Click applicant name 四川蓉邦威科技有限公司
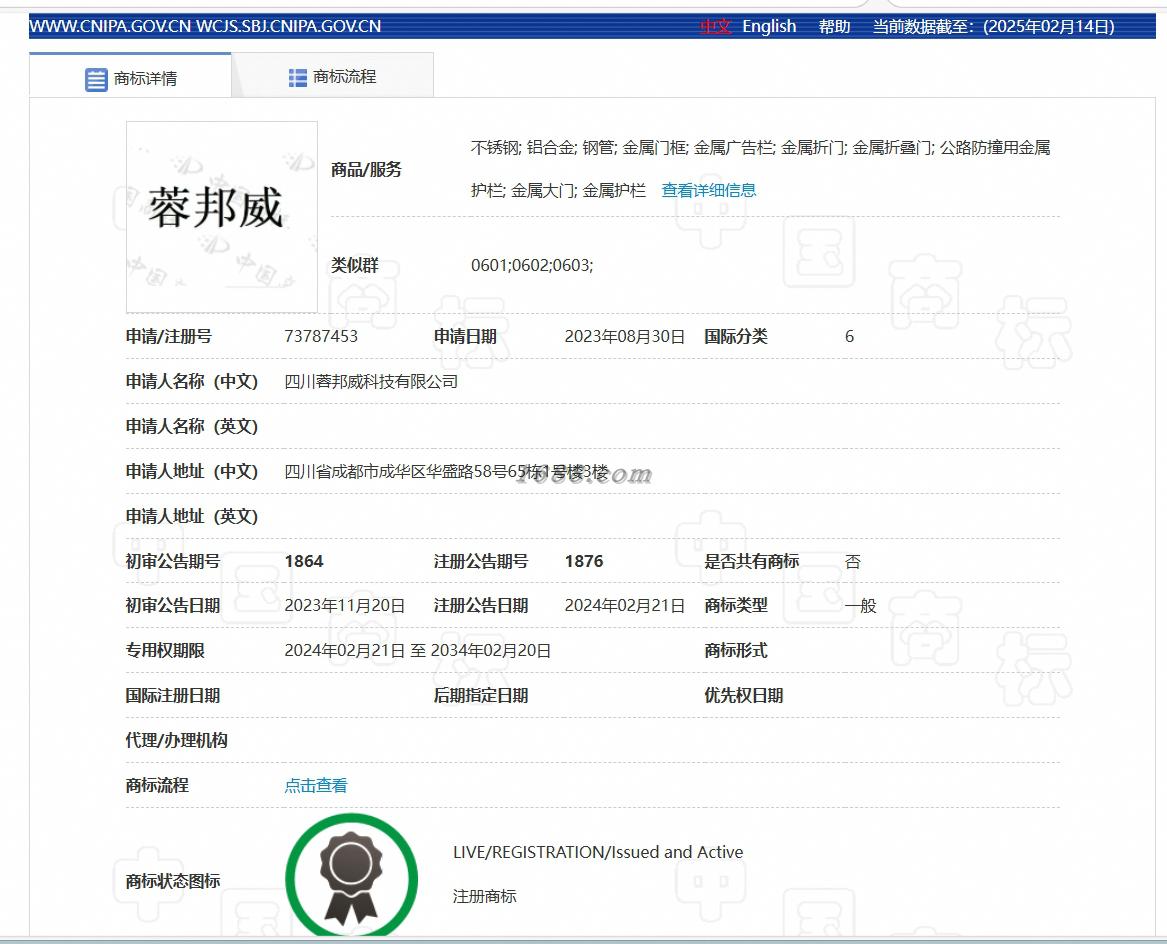 (x=371, y=382)
